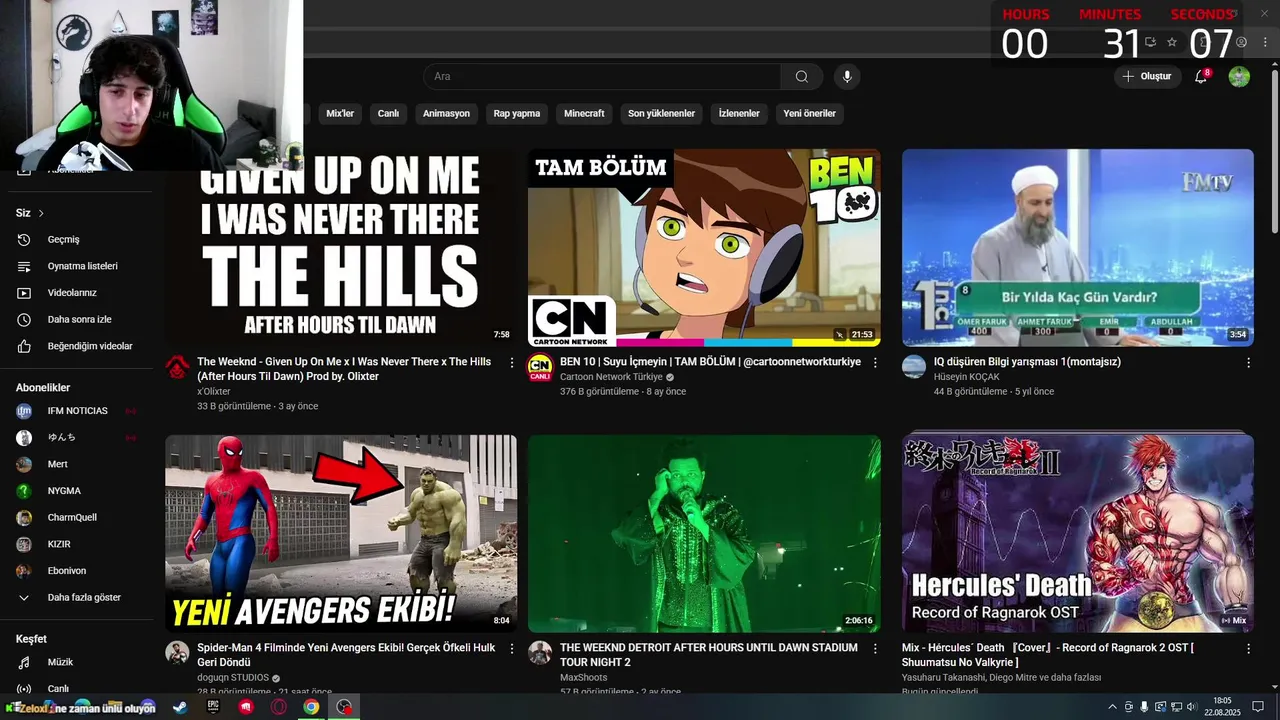Expand Daha fazla göster subscriptions
1280x720 pixels.
(80, 598)
